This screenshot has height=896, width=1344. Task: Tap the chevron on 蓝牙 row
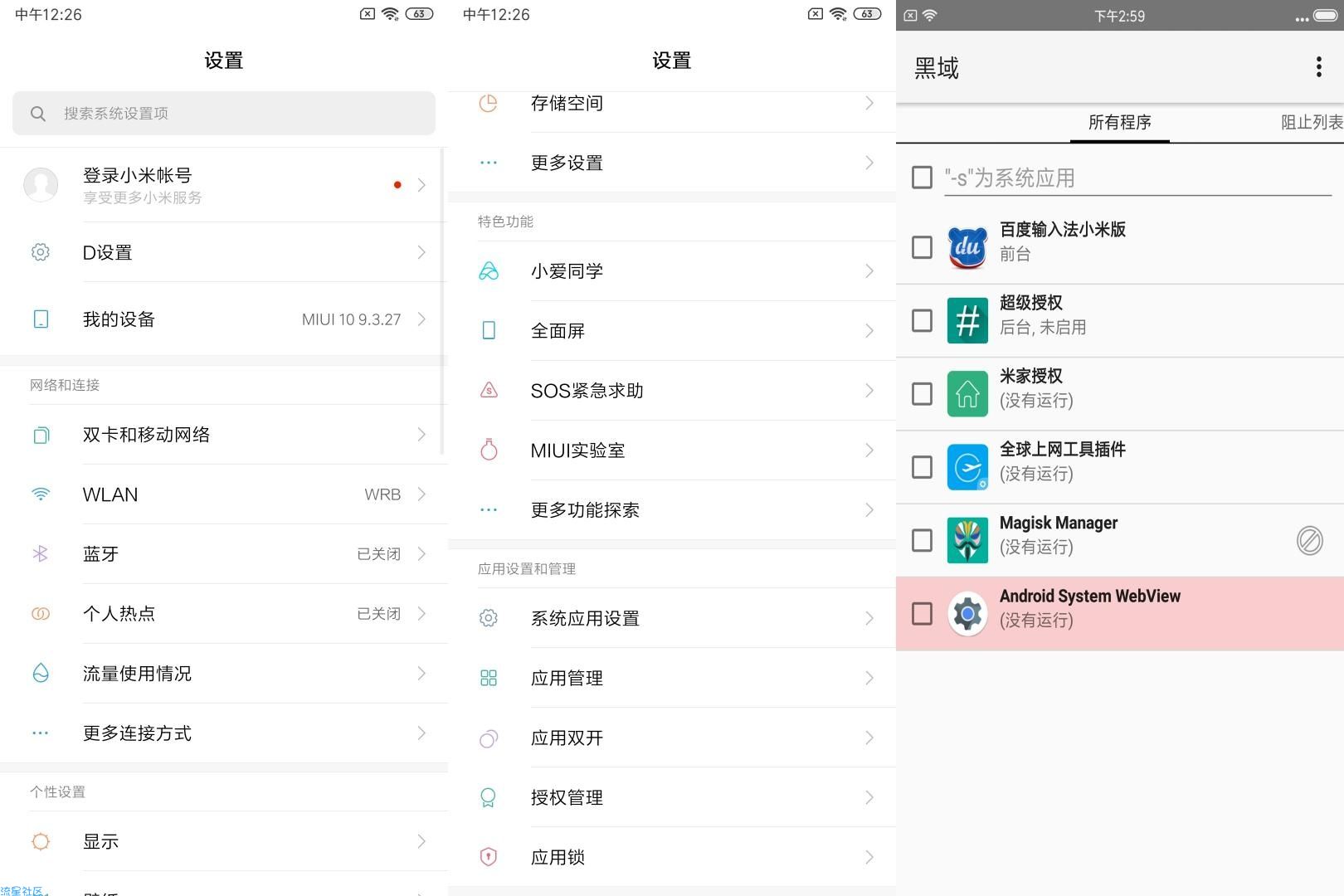tap(421, 553)
